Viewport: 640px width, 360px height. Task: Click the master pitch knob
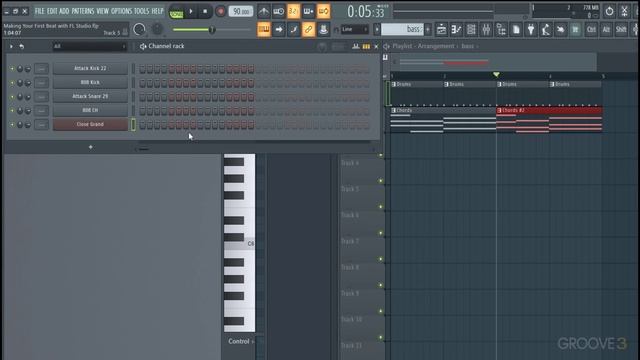pos(157,29)
